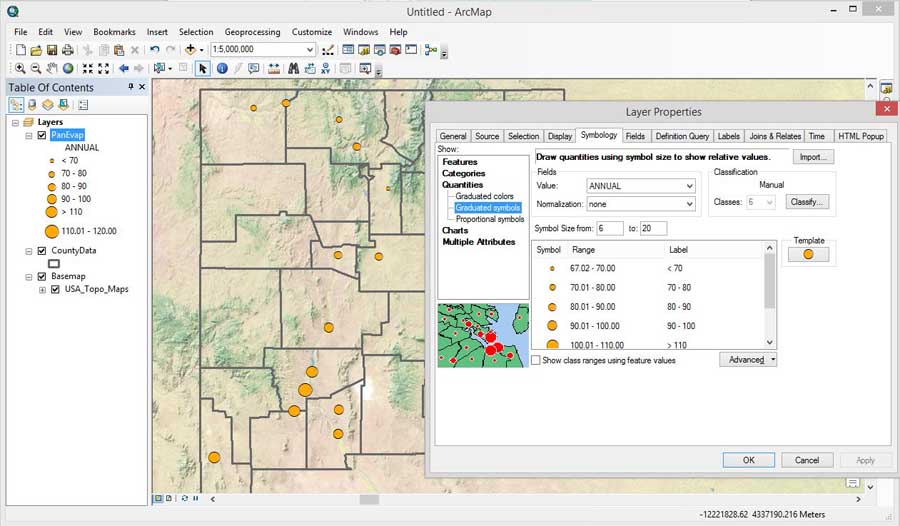Screen dimensions: 900x526
Task: Zoom to full extent with the globe
Action: click(68, 68)
